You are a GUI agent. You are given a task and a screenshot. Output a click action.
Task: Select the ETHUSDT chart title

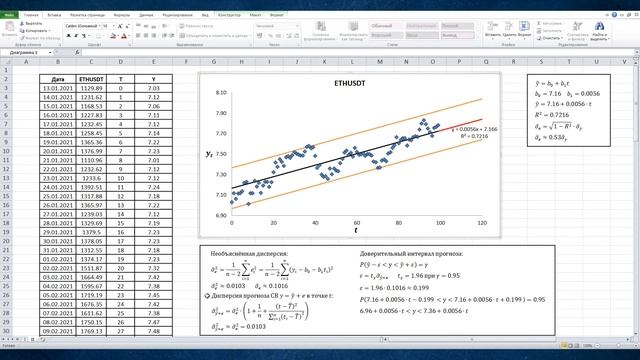pyautogui.click(x=350, y=83)
